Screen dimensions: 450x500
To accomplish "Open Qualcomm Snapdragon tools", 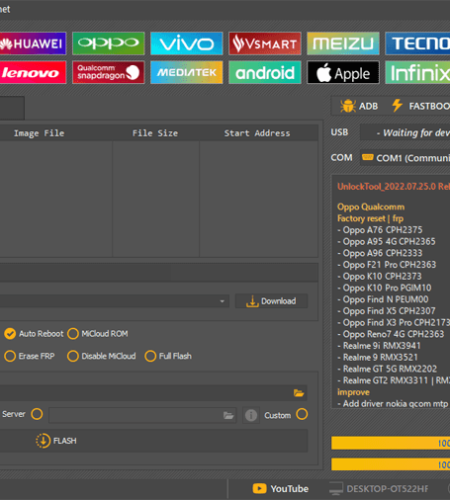I will click(108, 72).
